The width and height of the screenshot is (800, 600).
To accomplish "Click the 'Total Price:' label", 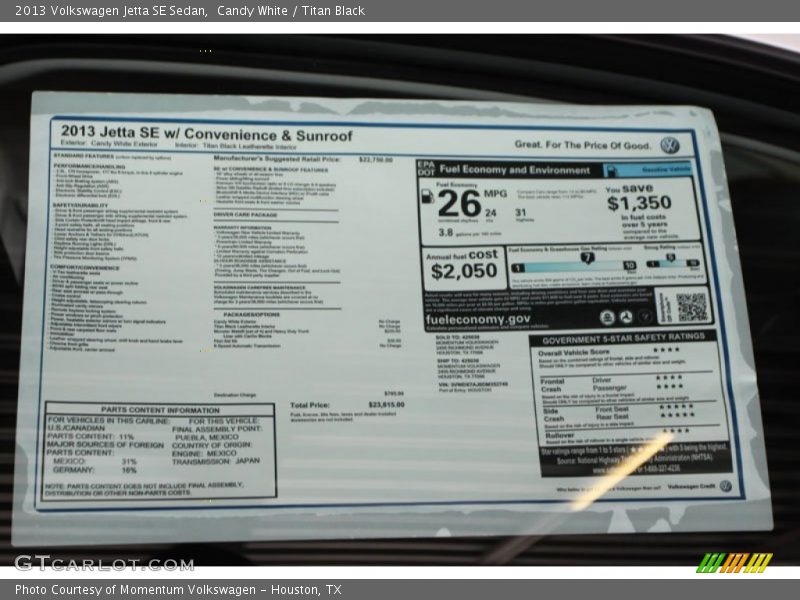I will click(310, 405).
